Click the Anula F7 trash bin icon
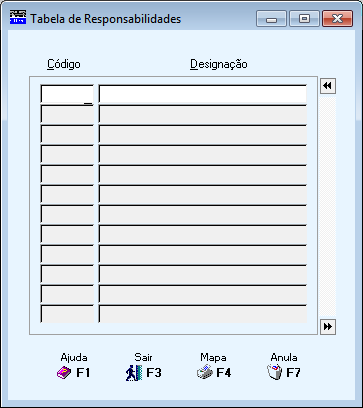Screen dimensions: 363x408 coord(275,372)
